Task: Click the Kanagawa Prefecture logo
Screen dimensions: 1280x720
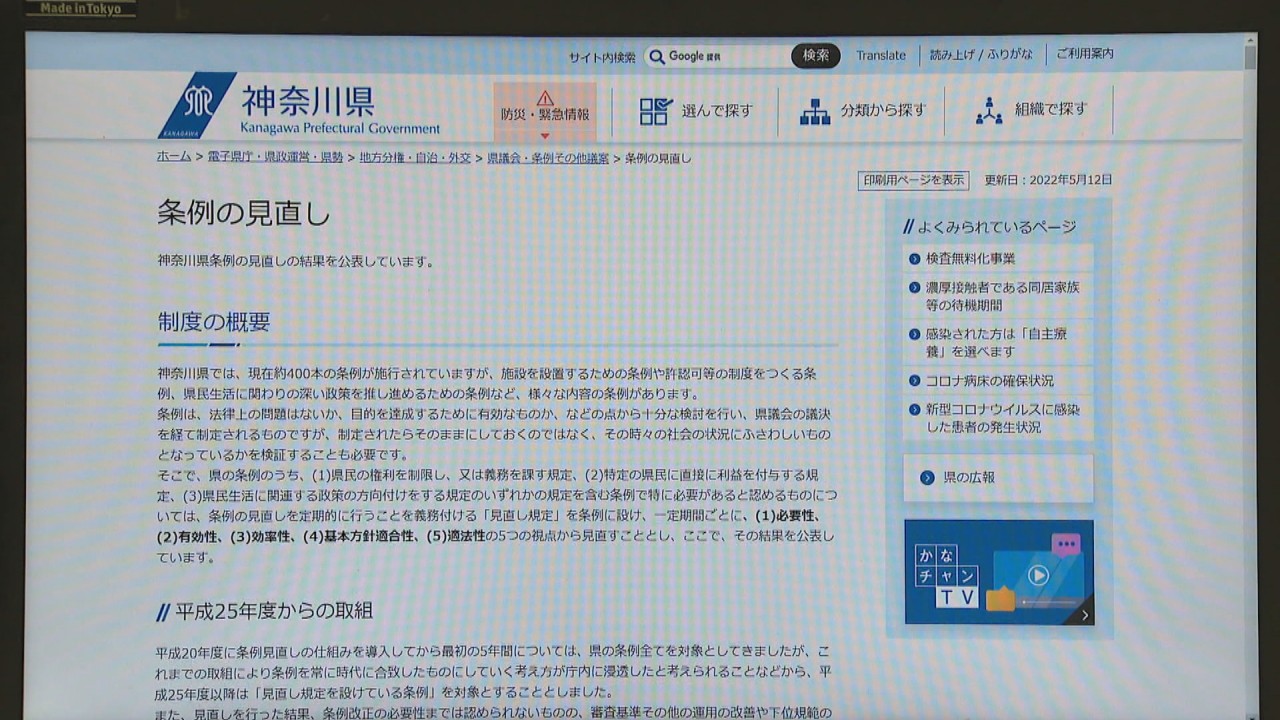Action: click(x=197, y=105)
